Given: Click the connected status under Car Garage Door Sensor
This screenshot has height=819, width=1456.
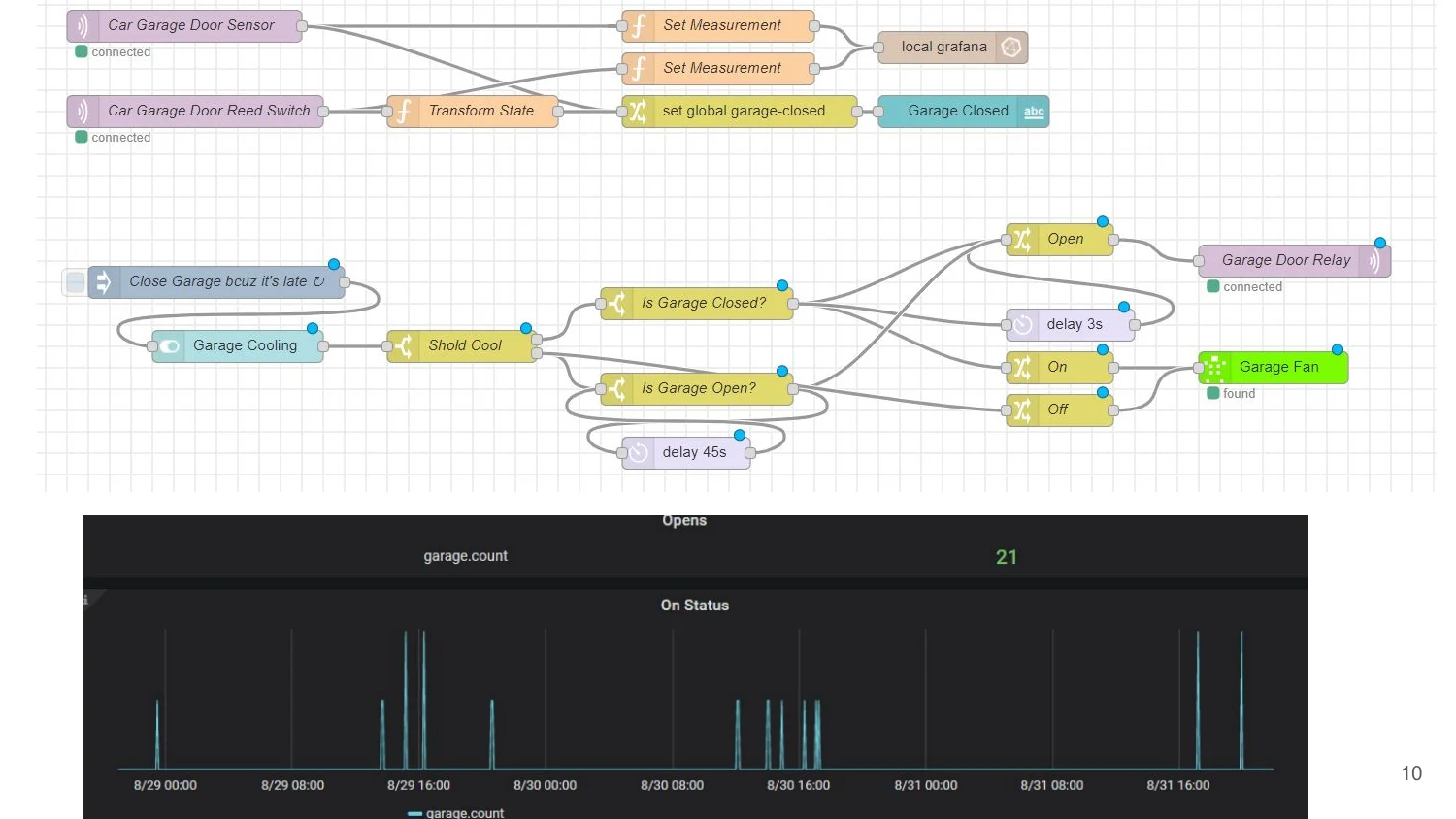Looking at the screenshot, I should point(113,52).
